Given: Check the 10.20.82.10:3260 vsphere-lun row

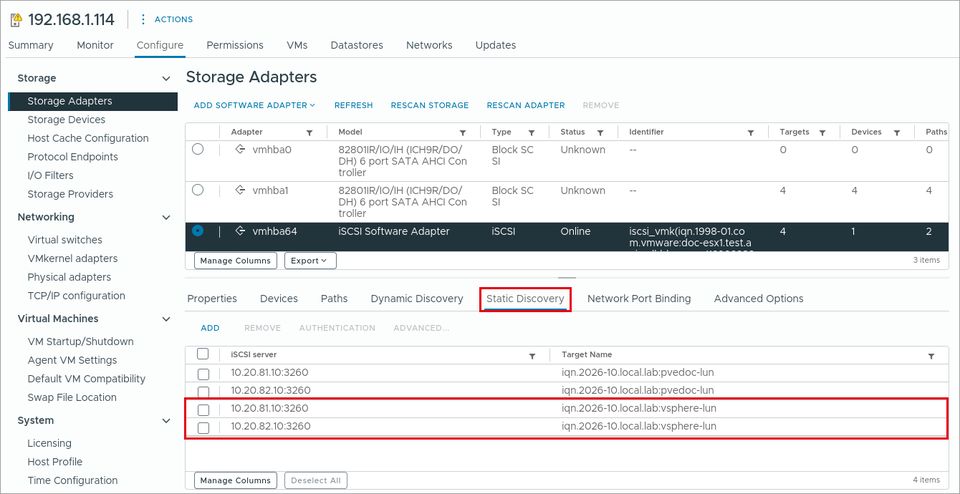Looking at the screenshot, I should (x=204, y=427).
